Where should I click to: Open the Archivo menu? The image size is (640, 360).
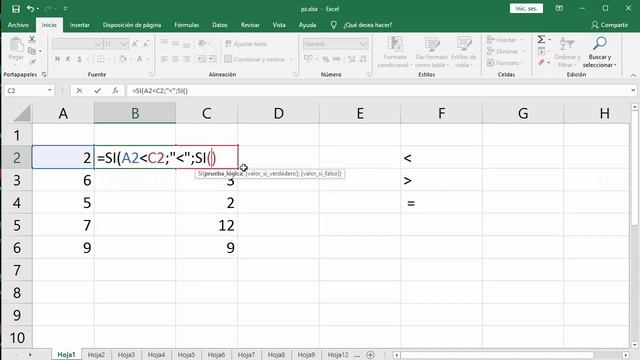18,25
